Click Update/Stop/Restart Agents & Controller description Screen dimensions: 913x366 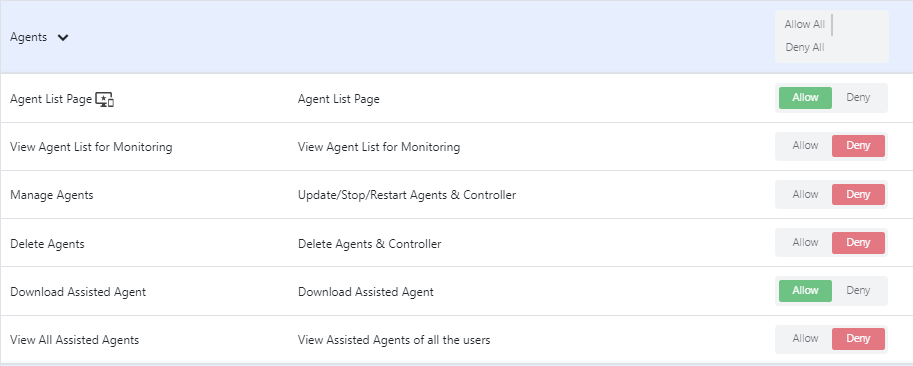pyautogui.click(x=407, y=196)
